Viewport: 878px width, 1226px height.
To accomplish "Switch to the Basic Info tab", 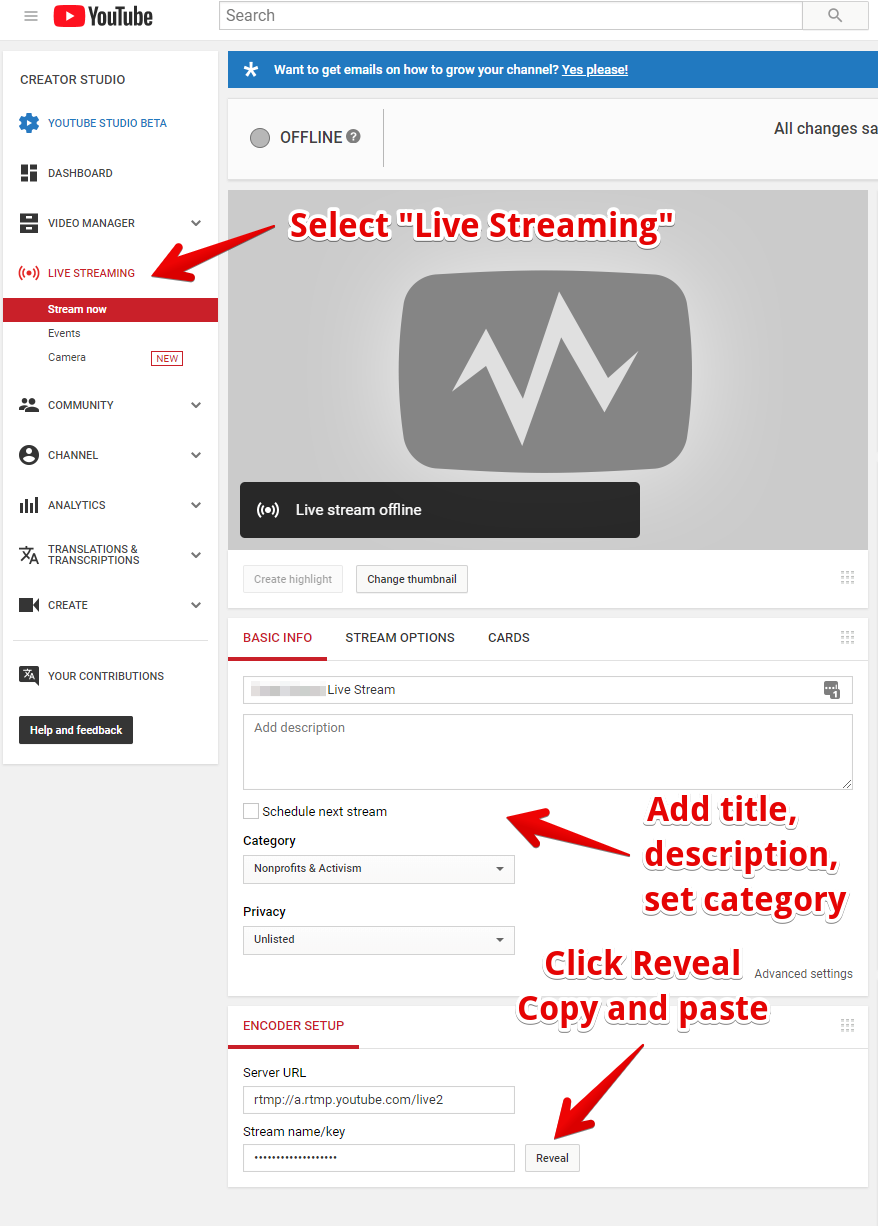I will point(278,638).
